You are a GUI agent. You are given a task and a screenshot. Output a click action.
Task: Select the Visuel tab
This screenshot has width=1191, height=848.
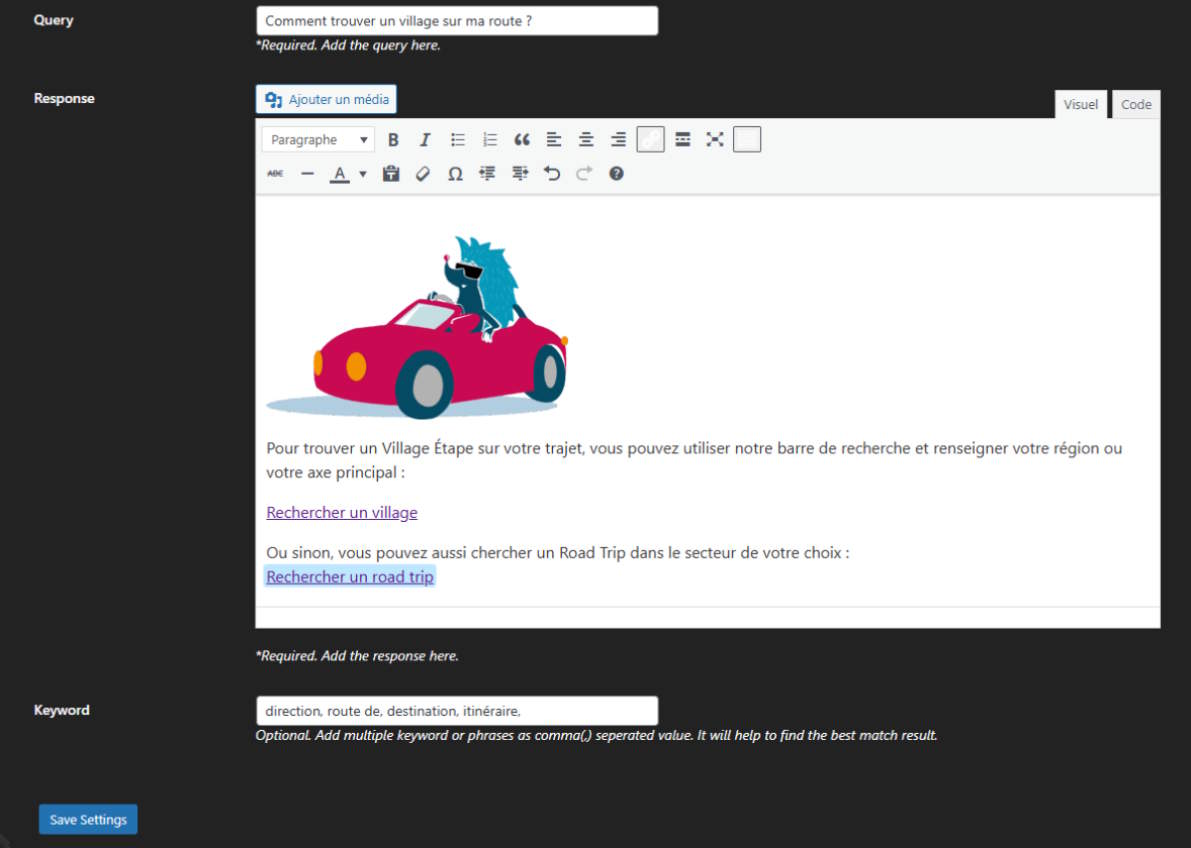coord(1080,104)
